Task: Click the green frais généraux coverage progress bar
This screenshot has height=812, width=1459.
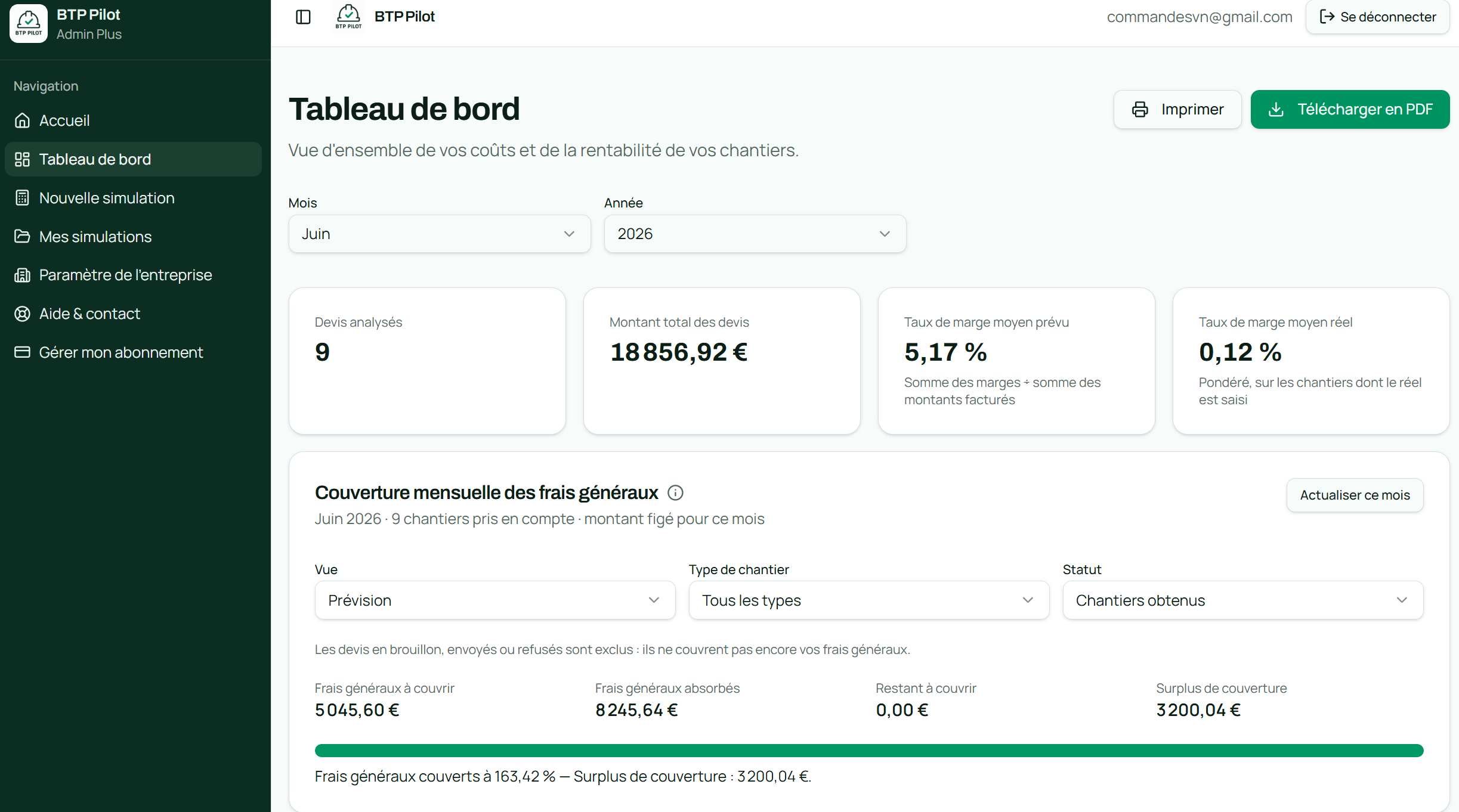Action: tap(869, 751)
